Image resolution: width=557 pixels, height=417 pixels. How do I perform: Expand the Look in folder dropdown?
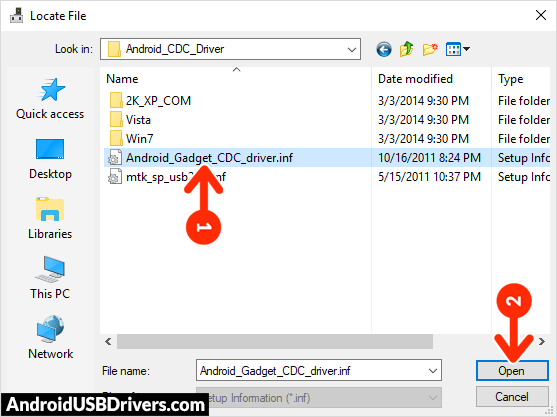coord(352,49)
